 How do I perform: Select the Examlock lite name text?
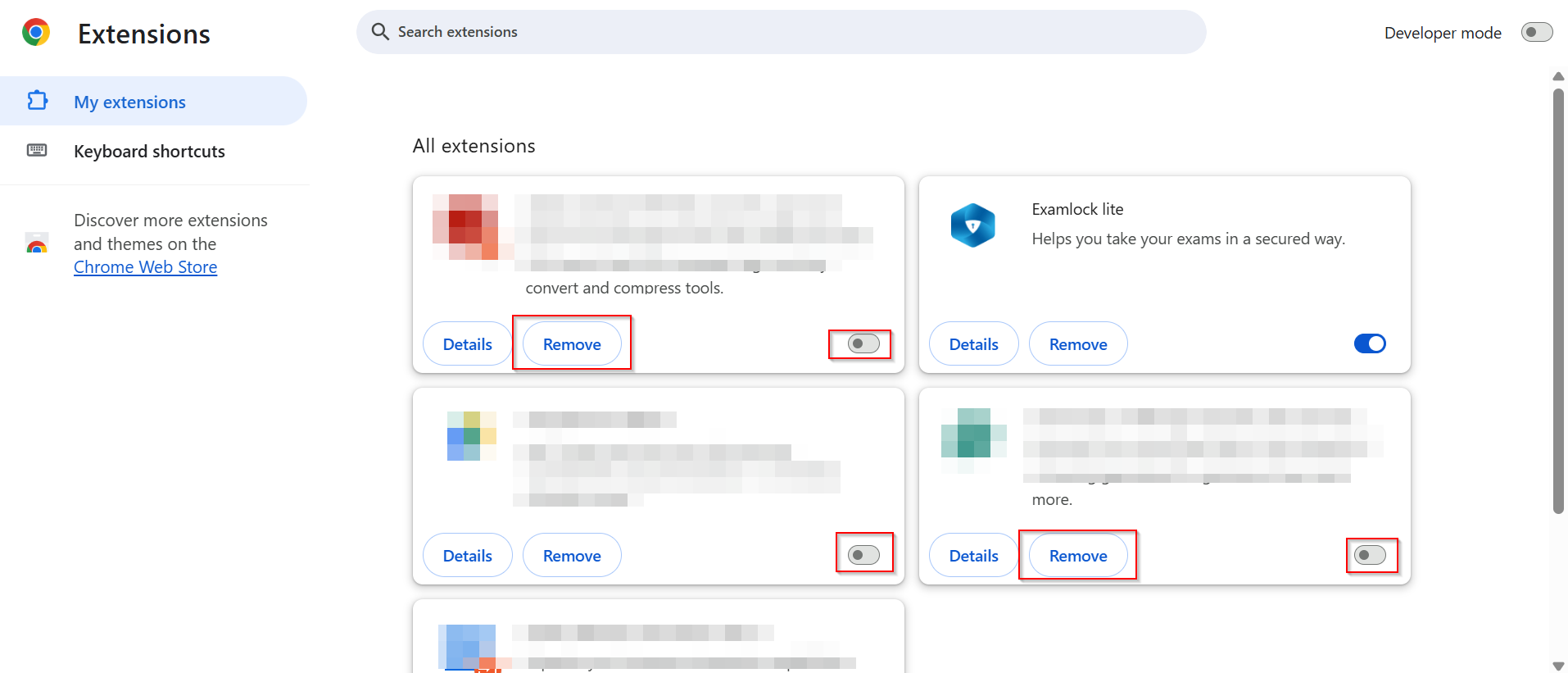(x=1077, y=209)
